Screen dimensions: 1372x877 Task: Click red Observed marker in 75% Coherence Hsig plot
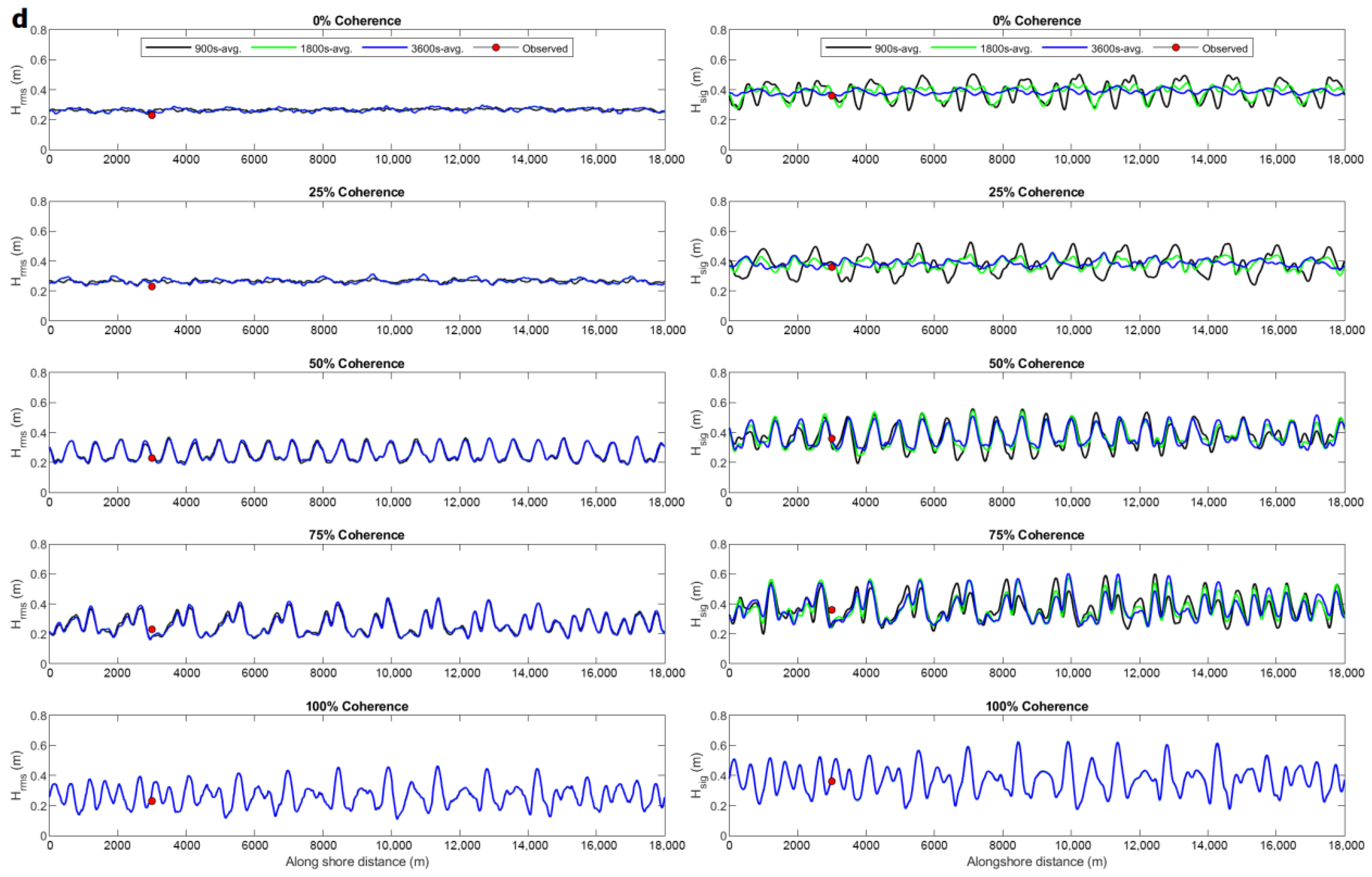tap(831, 610)
